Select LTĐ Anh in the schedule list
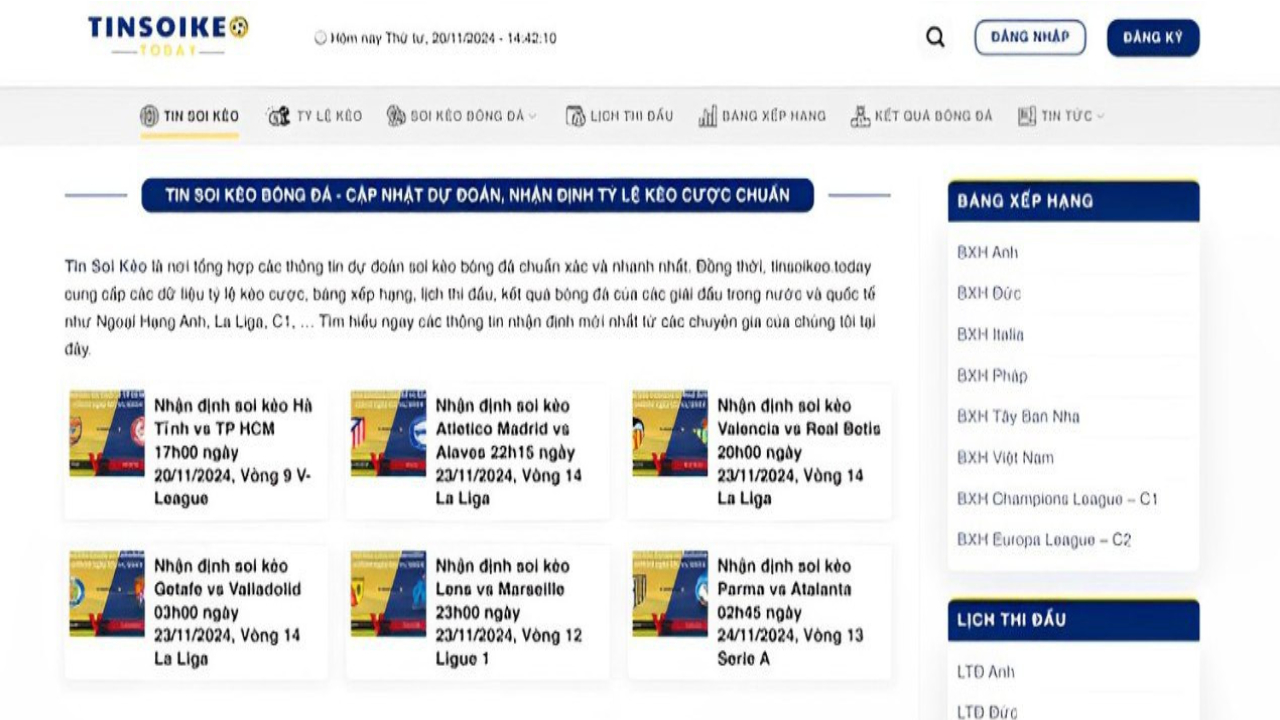This screenshot has height=720, width=1280. (985, 672)
